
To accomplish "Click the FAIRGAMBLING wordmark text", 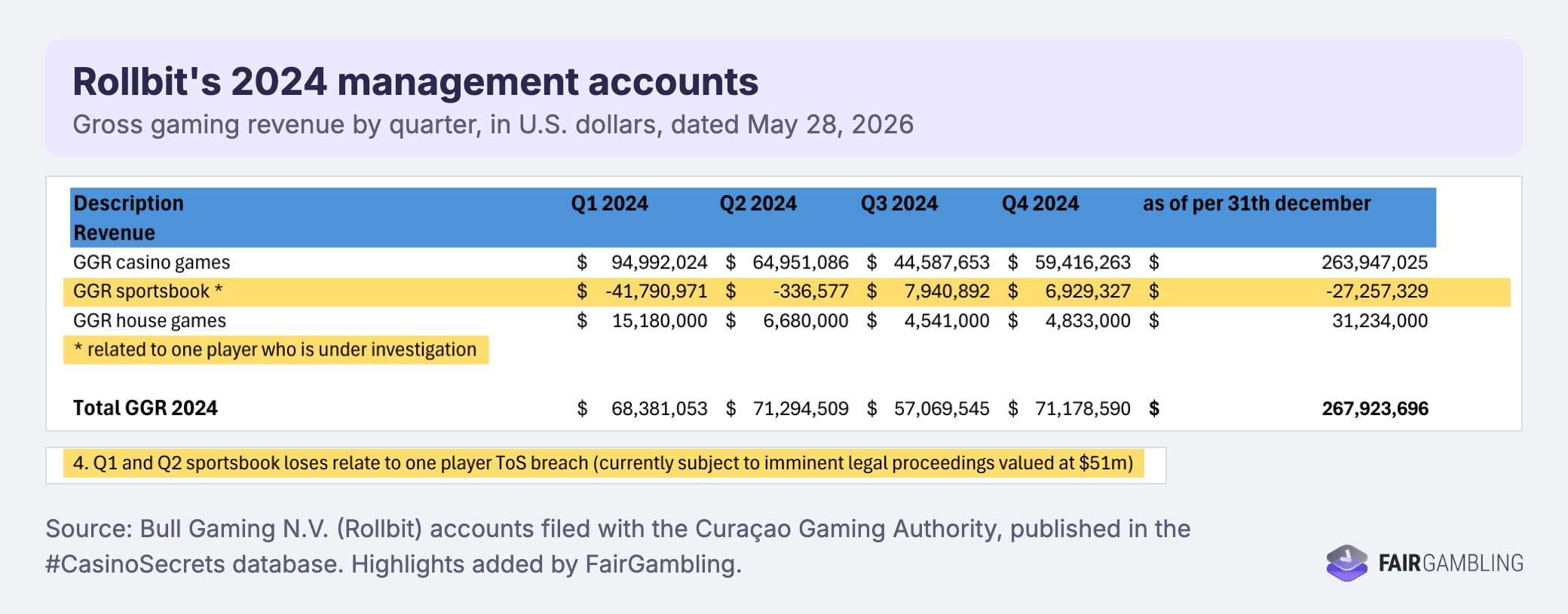I will (x=1450, y=564).
